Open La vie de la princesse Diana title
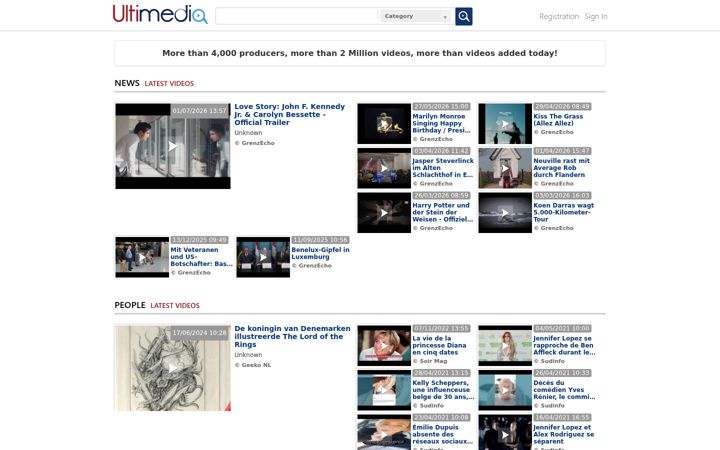Viewport: 720px width, 450px height. (x=439, y=345)
